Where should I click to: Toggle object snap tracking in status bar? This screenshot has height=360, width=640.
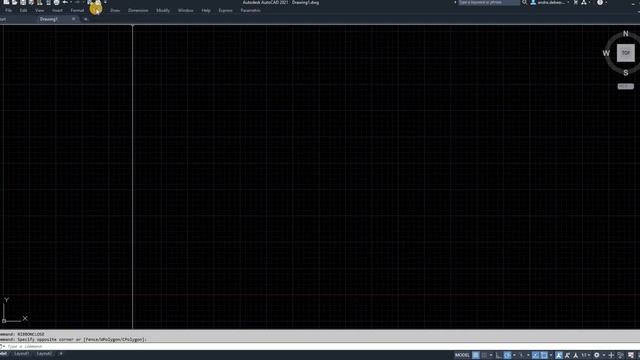click(x=536, y=355)
